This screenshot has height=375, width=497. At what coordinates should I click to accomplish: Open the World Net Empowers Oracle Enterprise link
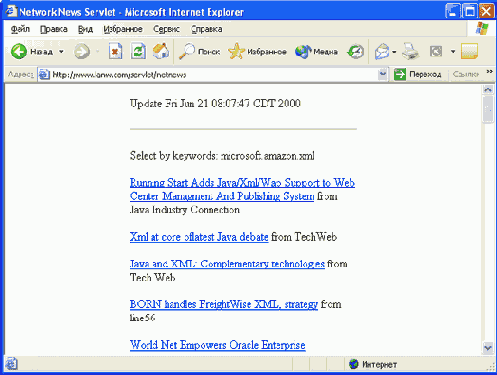click(217, 345)
